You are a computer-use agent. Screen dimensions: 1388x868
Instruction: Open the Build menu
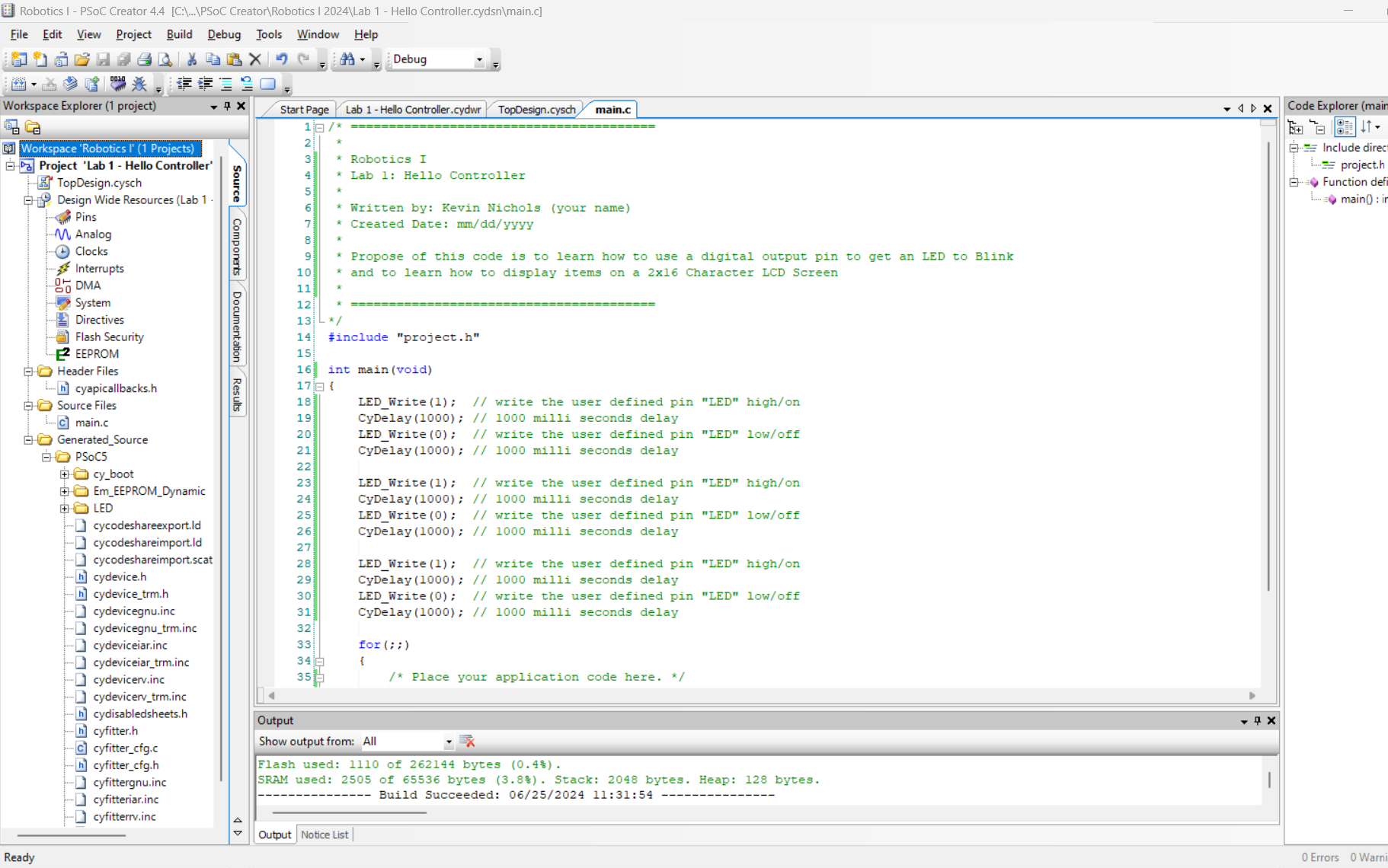[179, 34]
